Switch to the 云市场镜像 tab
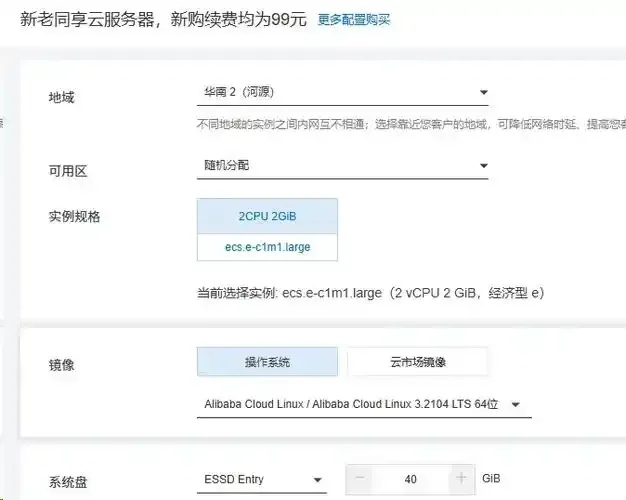 pos(418,362)
